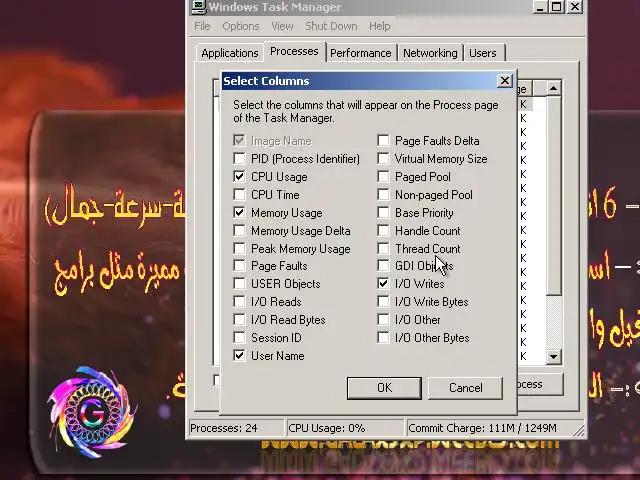The image size is (640, 480).
Task: Click the Task Manager title bar icon
Action: [199, 7]
